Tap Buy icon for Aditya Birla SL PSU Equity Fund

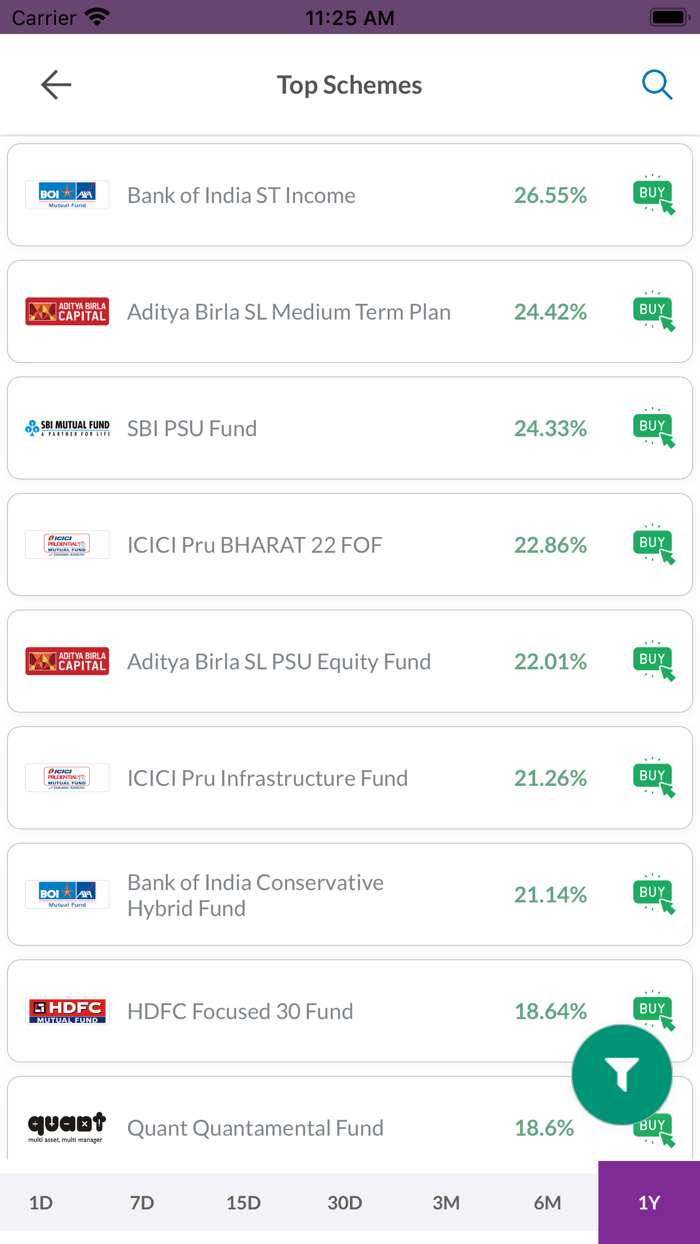coord(653,661)
